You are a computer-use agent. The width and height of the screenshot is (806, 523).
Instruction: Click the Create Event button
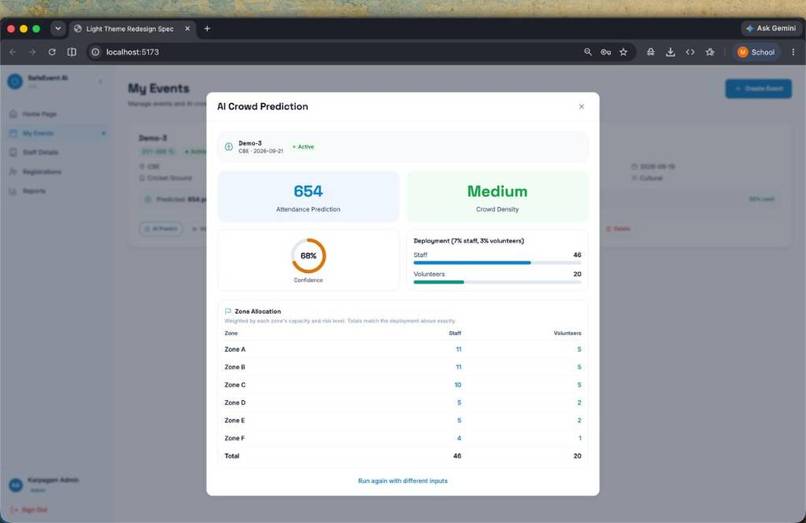758,88
